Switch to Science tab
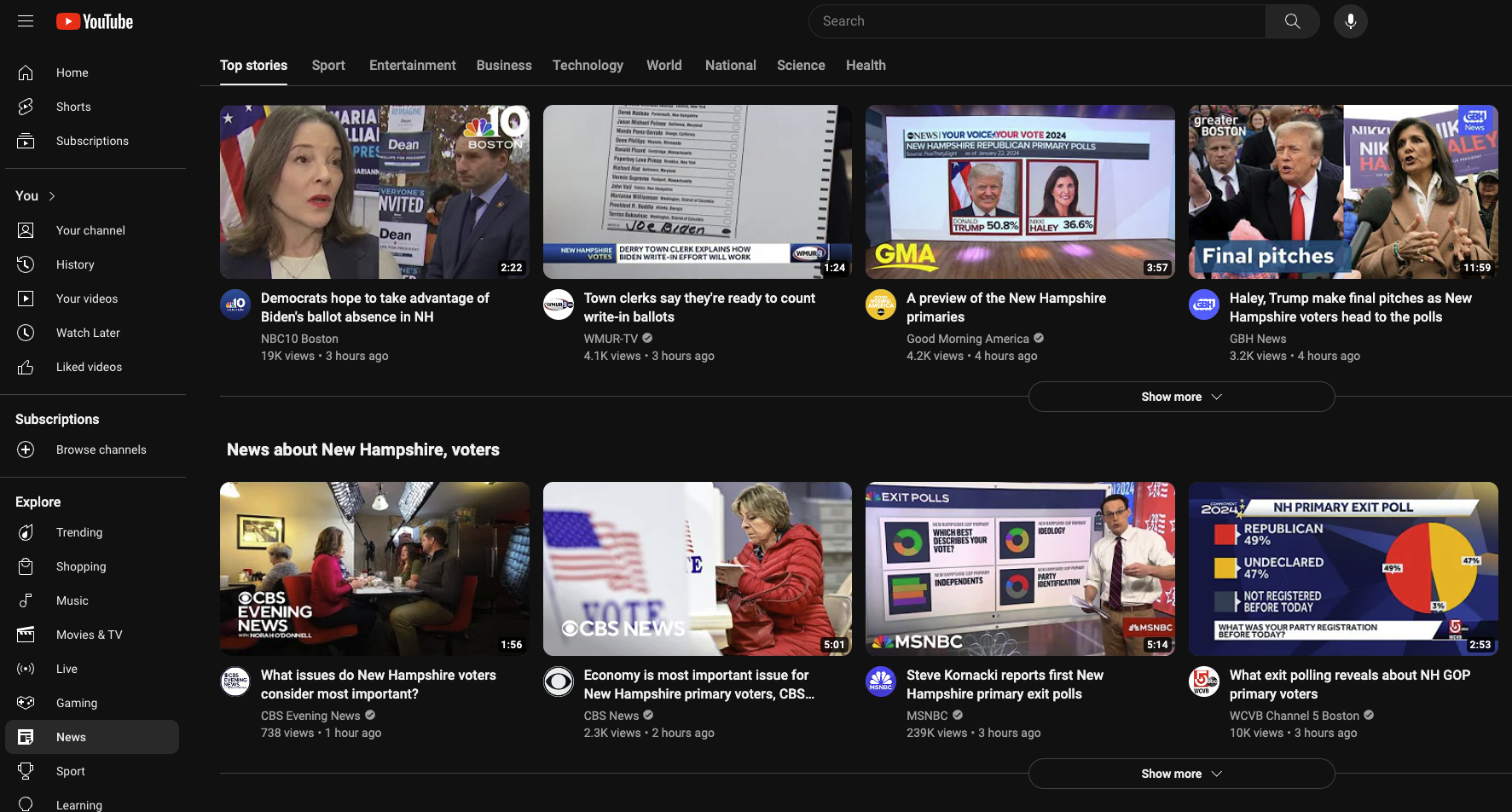This screenshot has width=1512, height=812. pyautogui.click(x=801, y=66)
